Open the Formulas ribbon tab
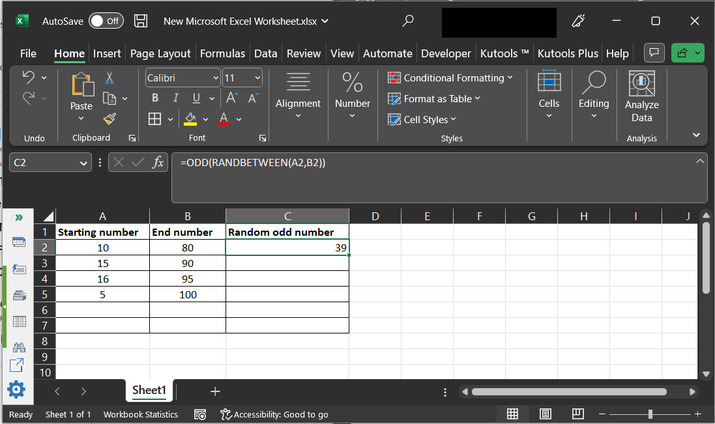 (x=222, y=53)
